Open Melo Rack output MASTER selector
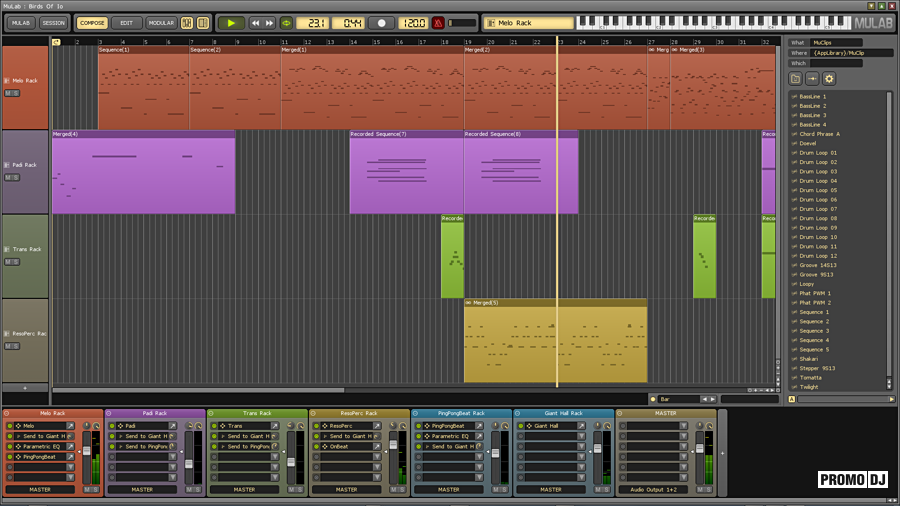Viewport: 900px width, 506px height. click(40, 490)
